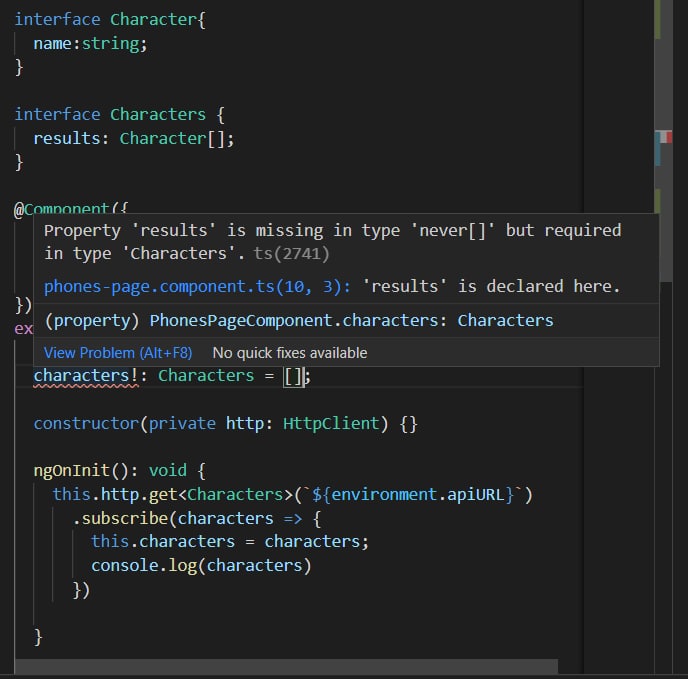
Task: Click the 'name:string;' member line
Action: tap(90, 43)
